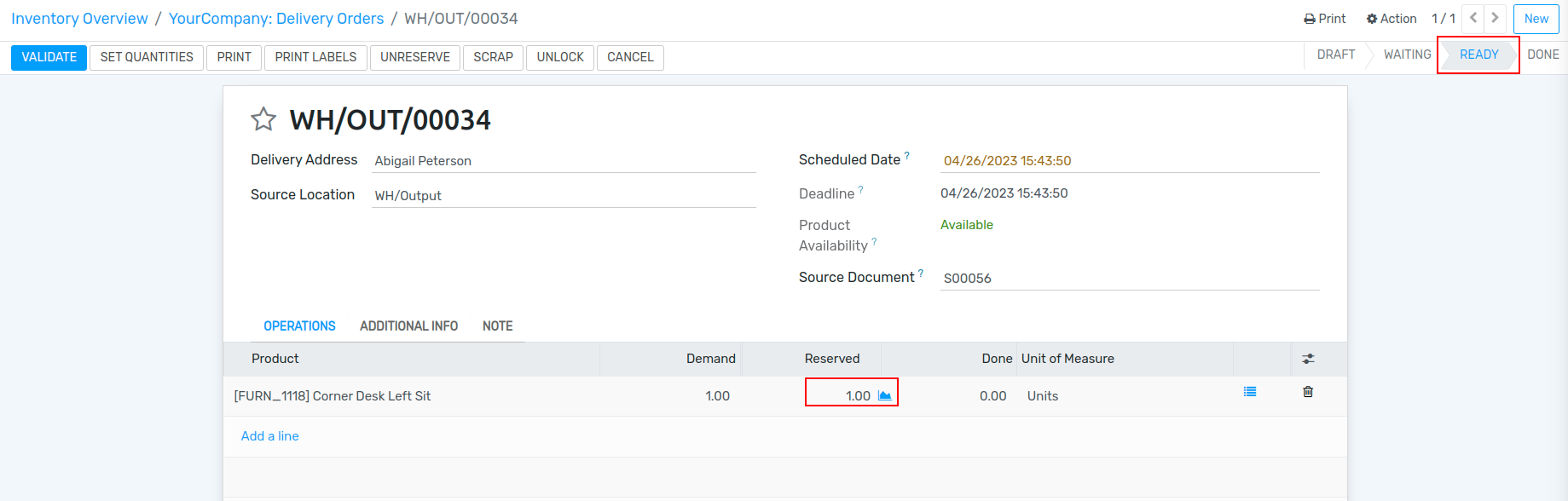
Task: Show help tooltip for Deadline
Action: tap(860, 190)
